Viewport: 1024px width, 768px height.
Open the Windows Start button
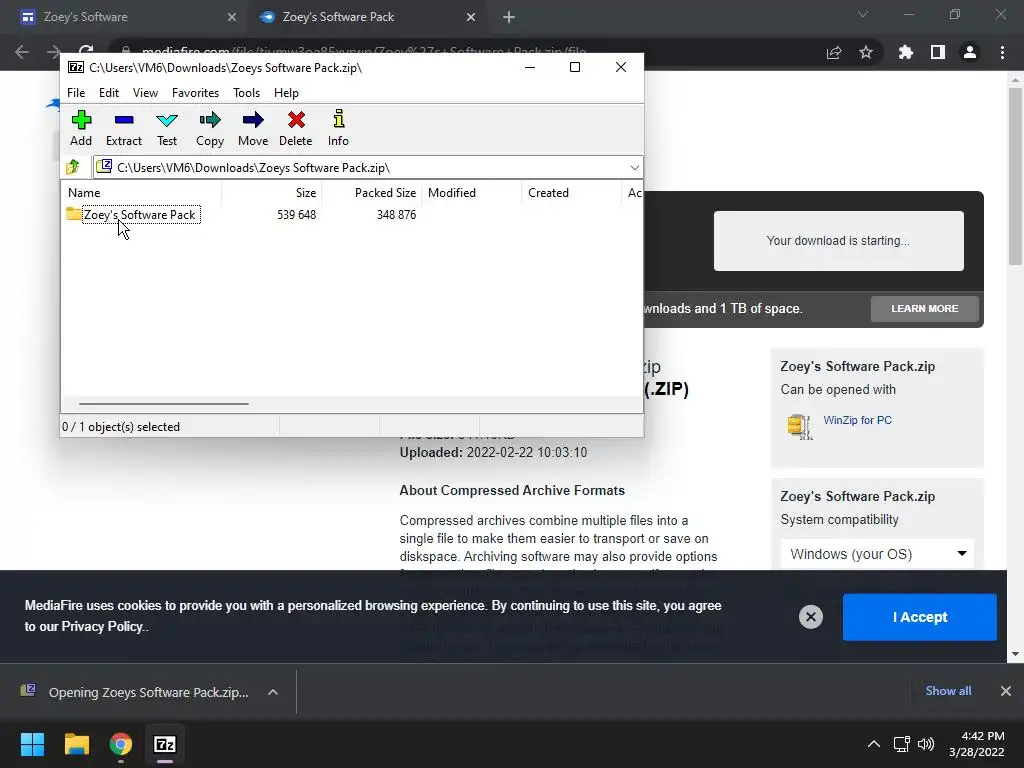click(x=32, y=744)
